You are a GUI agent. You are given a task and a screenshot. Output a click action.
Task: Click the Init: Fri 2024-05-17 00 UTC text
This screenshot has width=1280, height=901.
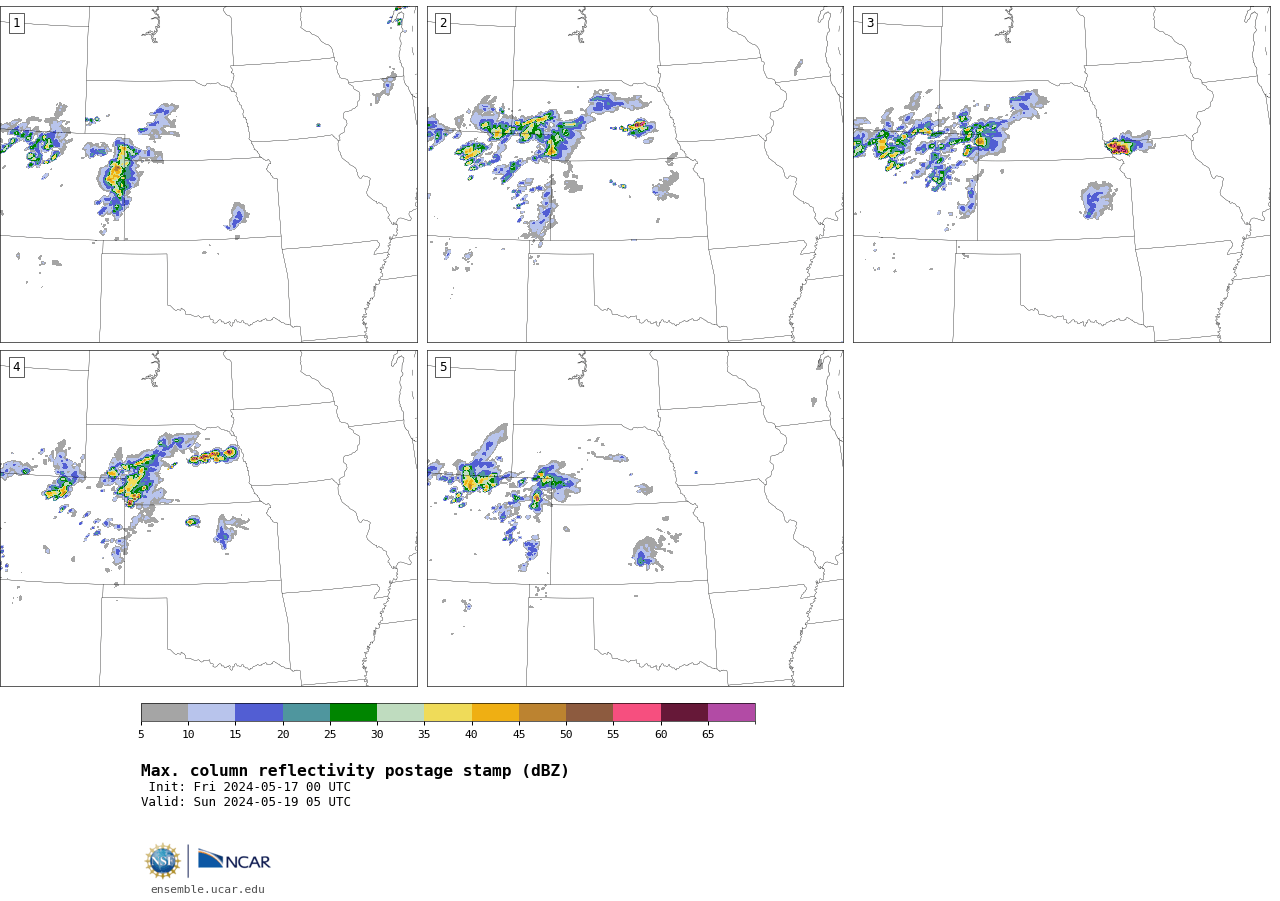(250, 787)
